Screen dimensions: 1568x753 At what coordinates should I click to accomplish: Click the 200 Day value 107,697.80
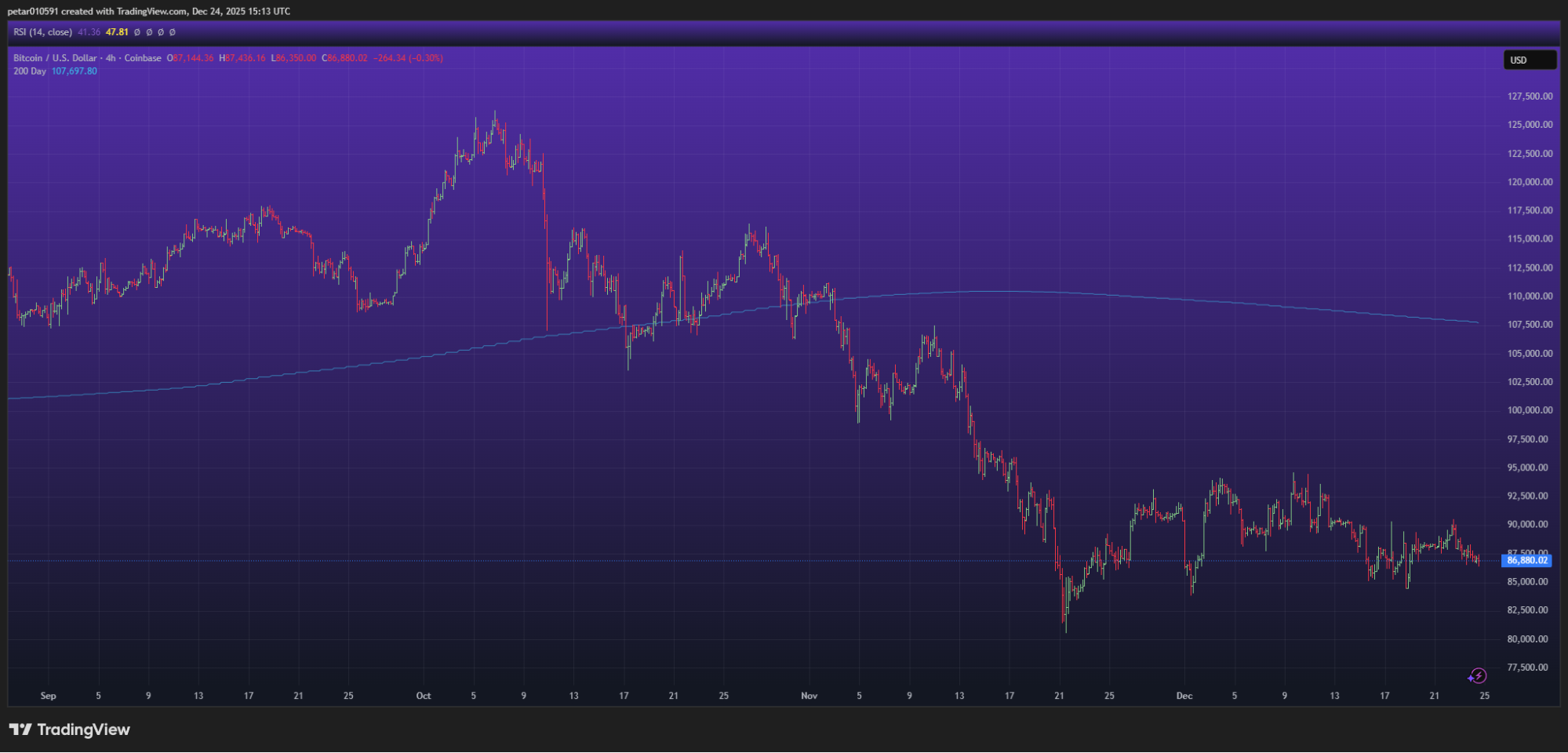[74, 71]
